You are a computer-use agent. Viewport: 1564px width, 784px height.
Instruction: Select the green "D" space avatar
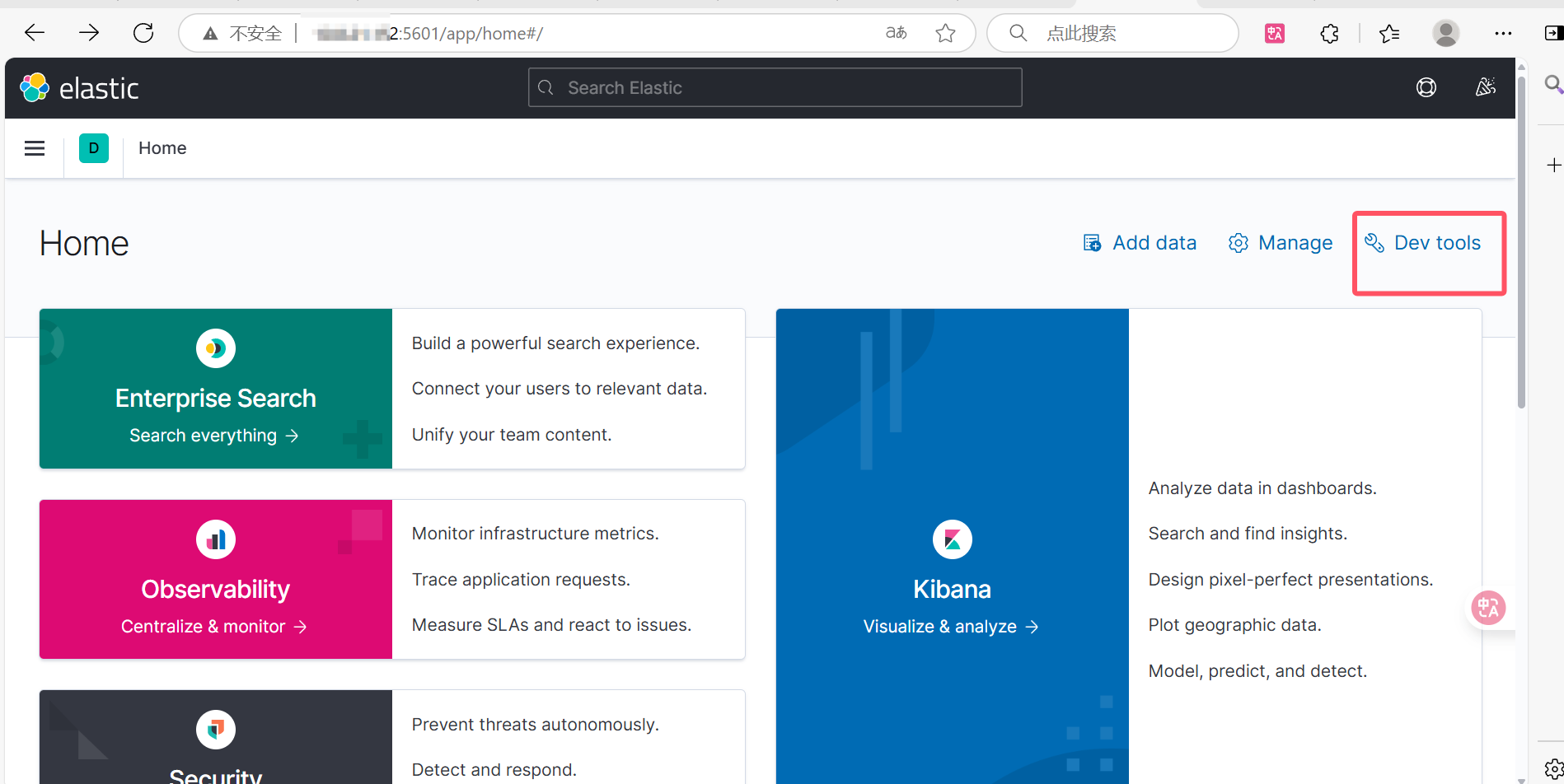pyautogui.click(x=93, y=148)
